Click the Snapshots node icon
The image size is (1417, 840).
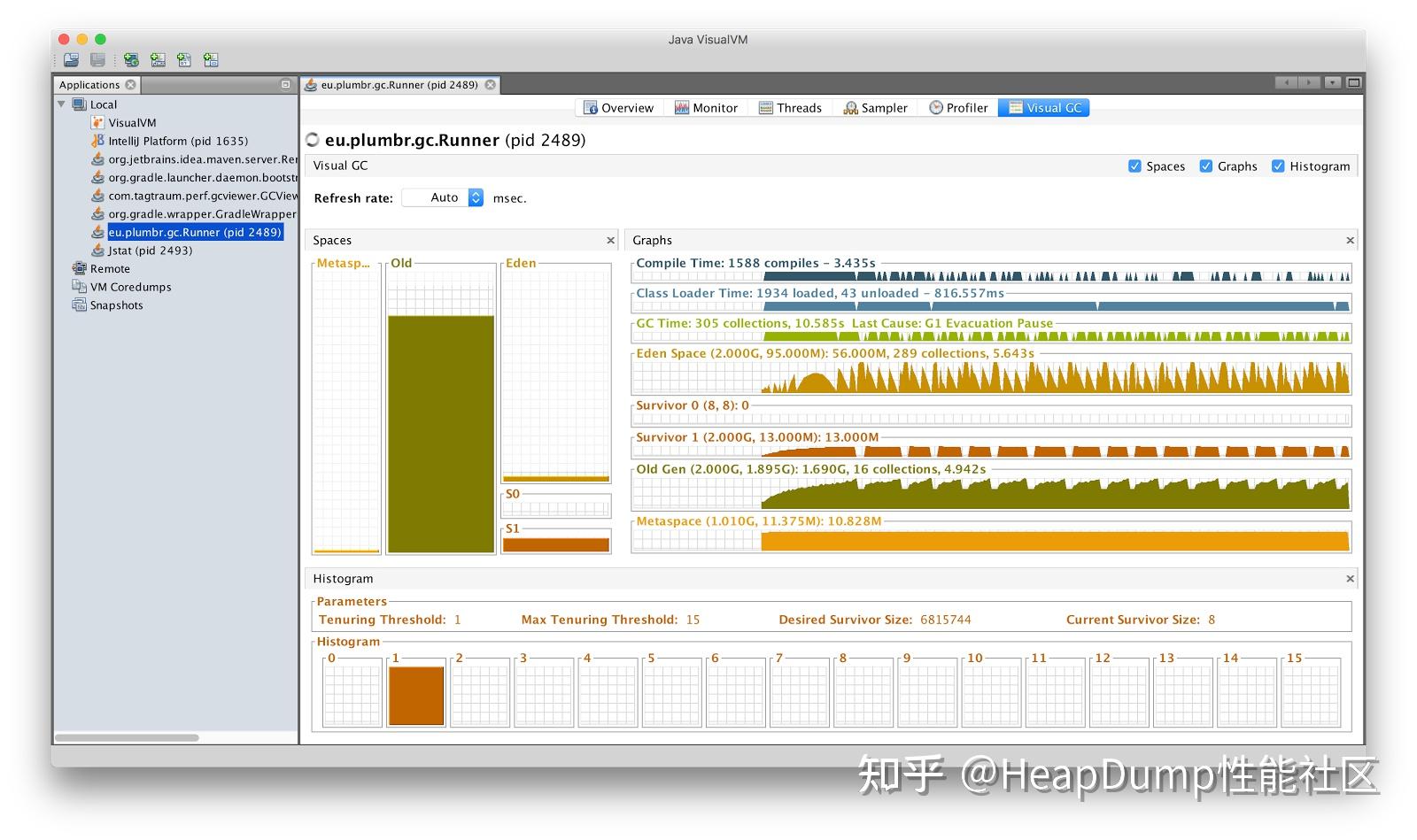point(79,304)
